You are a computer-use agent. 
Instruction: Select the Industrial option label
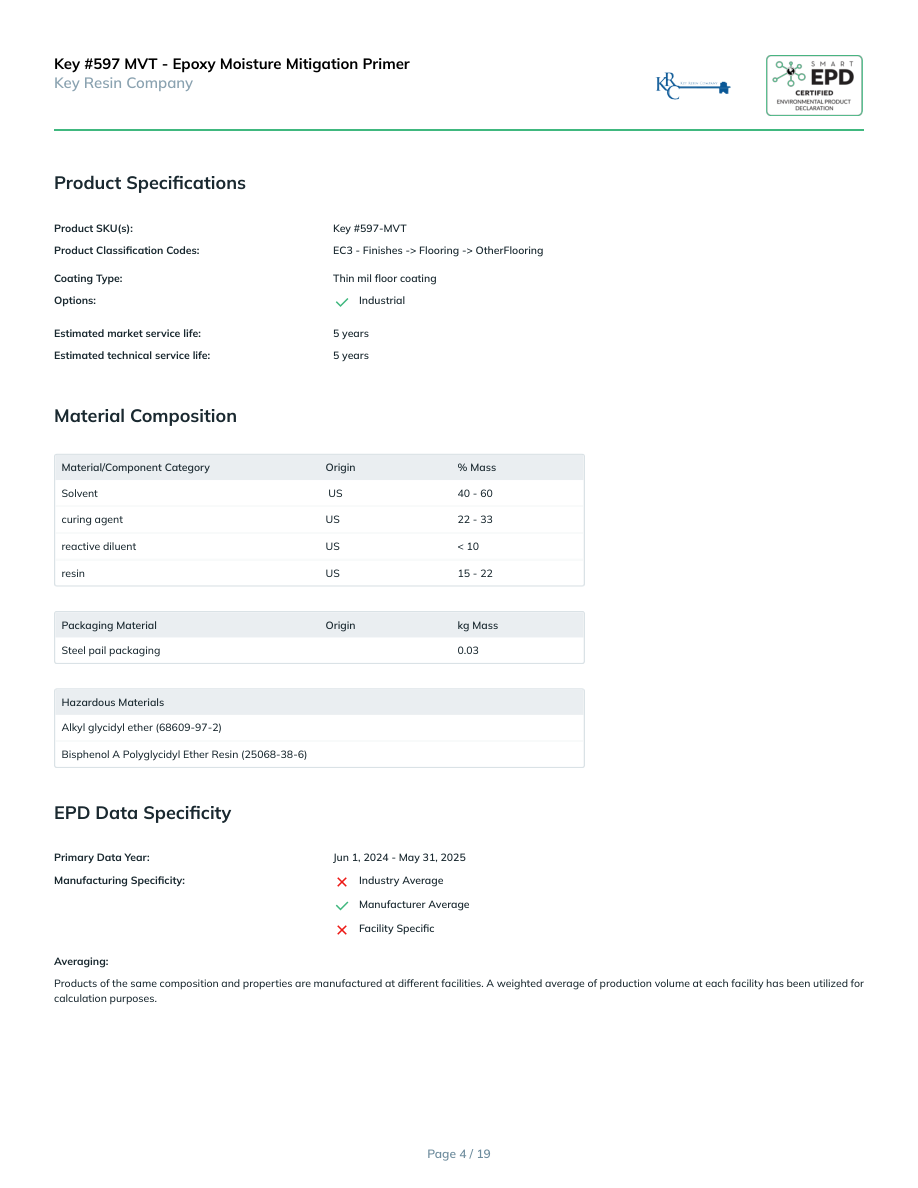coord(382,301)
